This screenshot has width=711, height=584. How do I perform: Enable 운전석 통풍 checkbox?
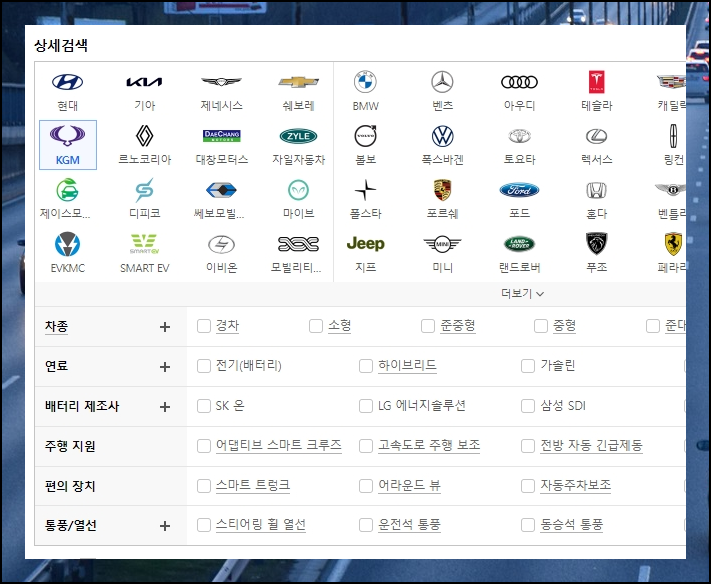click(365, 525)
